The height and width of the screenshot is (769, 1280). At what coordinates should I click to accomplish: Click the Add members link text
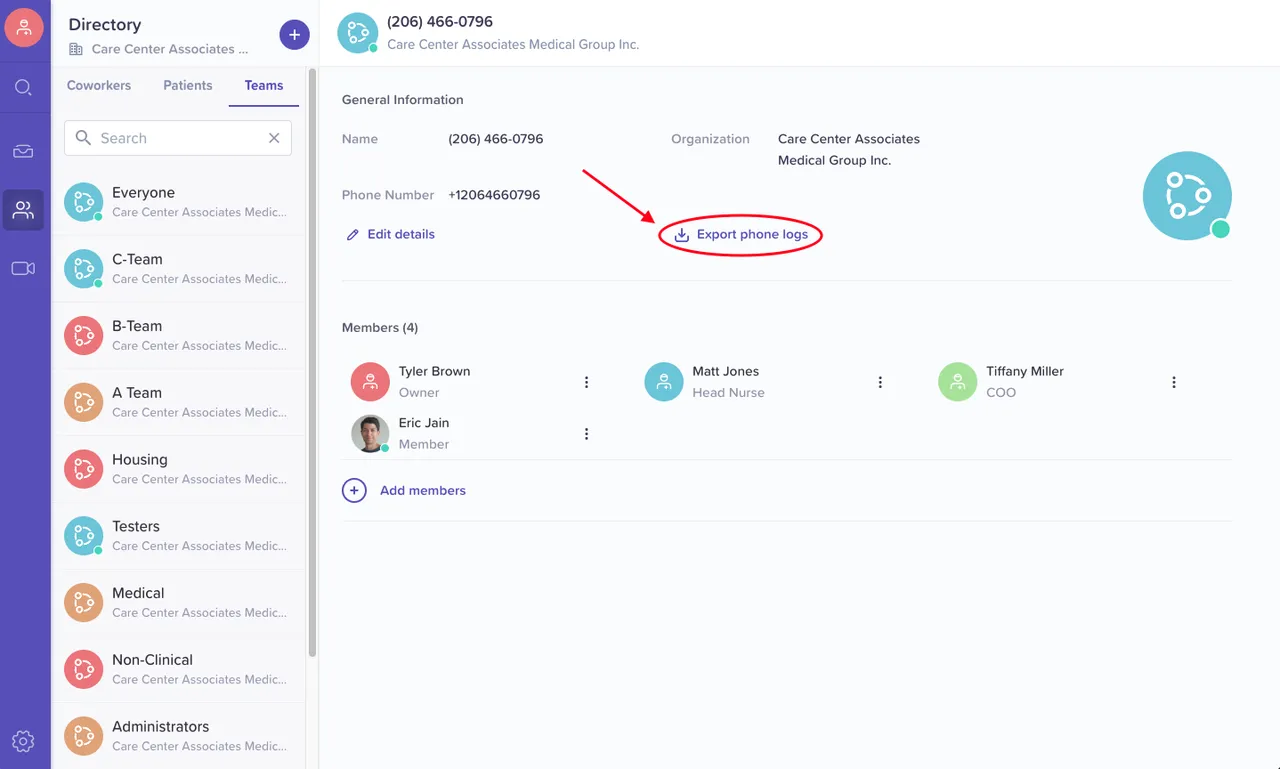(x=423, y=491)
